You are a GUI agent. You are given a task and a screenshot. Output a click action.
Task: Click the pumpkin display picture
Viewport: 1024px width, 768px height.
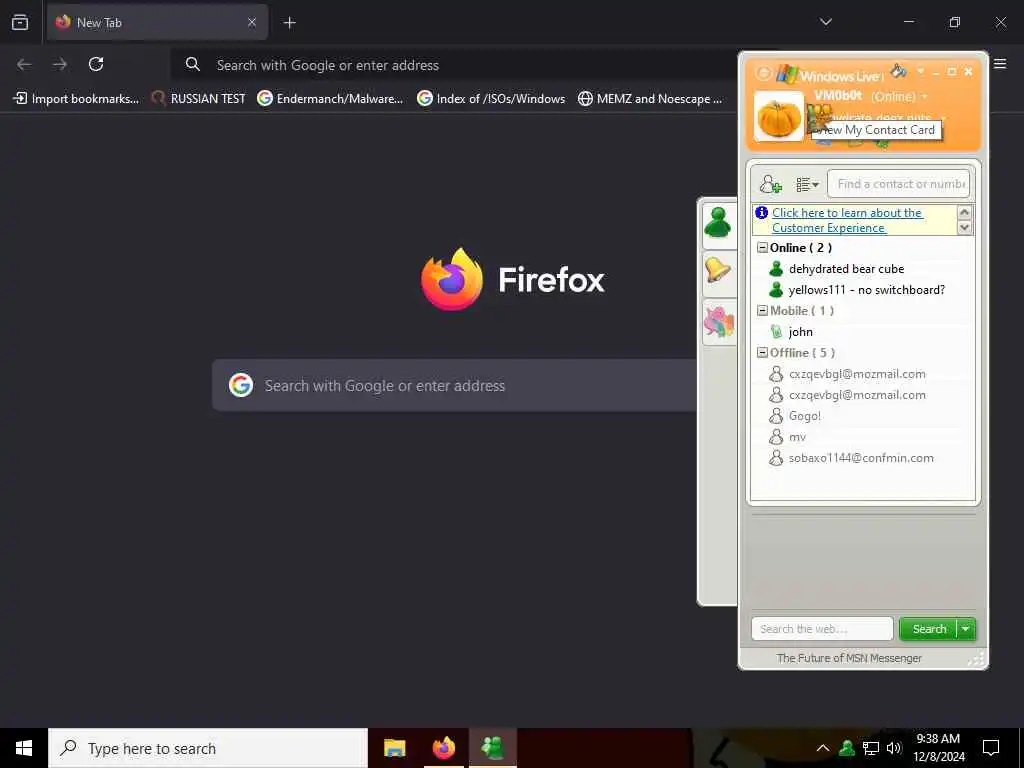pos(778,116)
